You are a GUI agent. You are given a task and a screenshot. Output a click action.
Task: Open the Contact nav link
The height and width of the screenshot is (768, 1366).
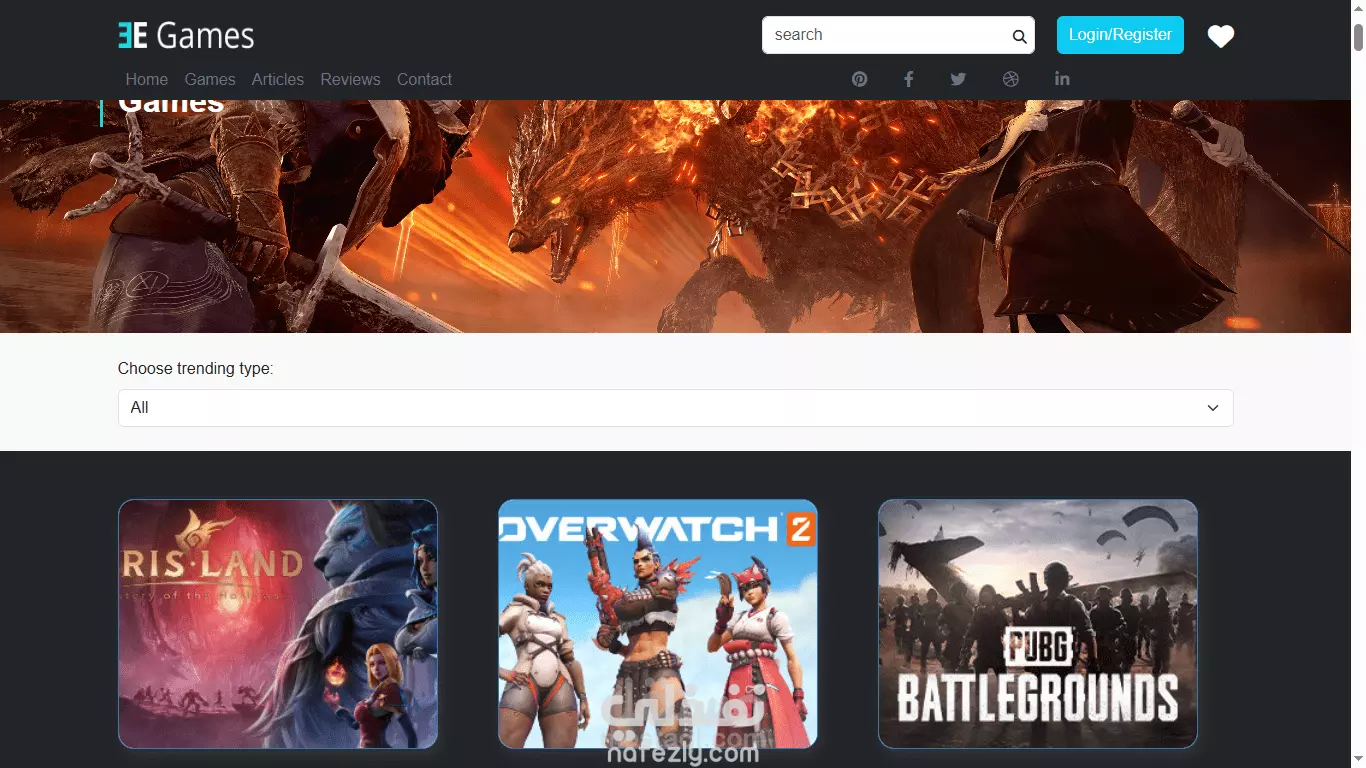point(424,79)
